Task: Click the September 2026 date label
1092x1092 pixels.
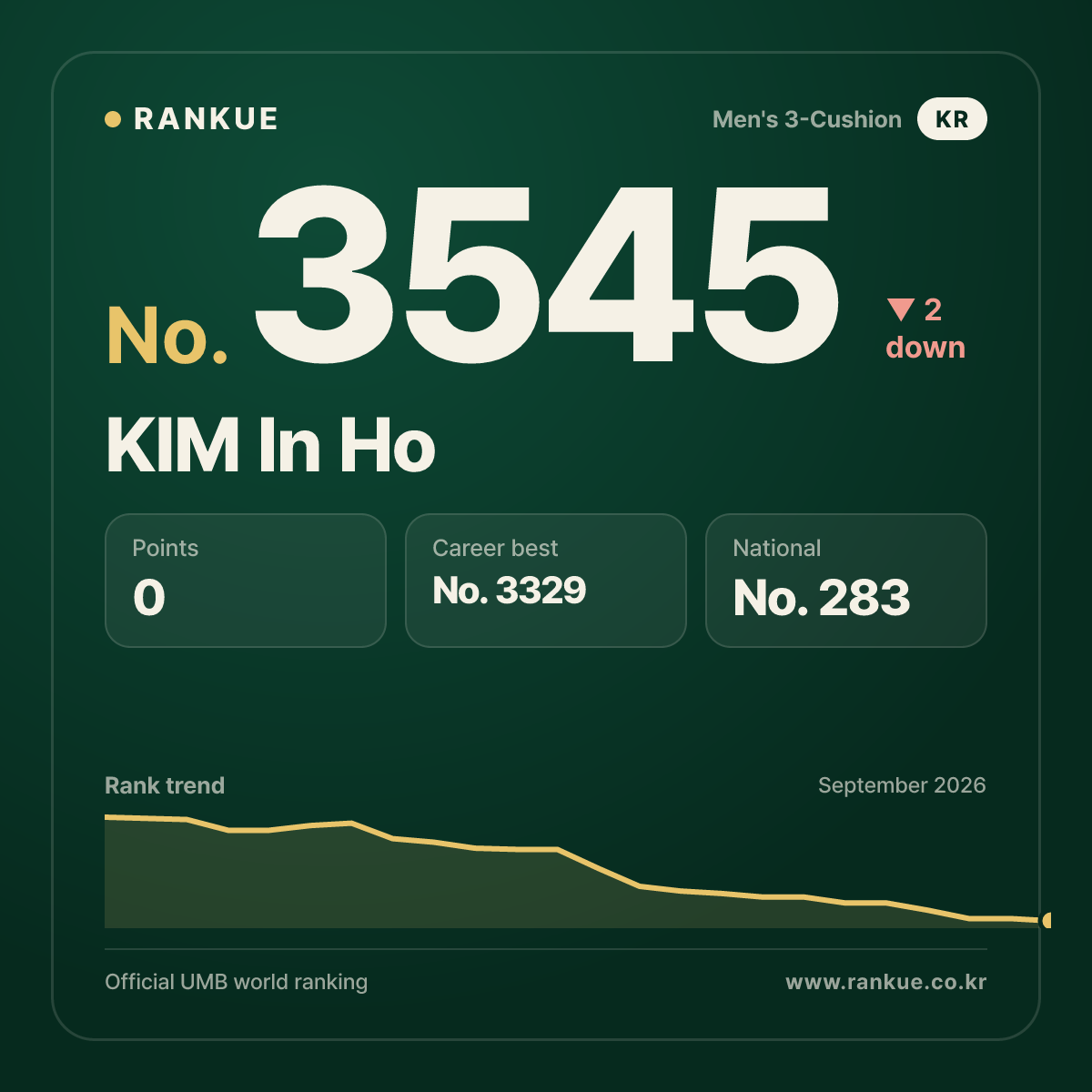Action: (902, 785)
